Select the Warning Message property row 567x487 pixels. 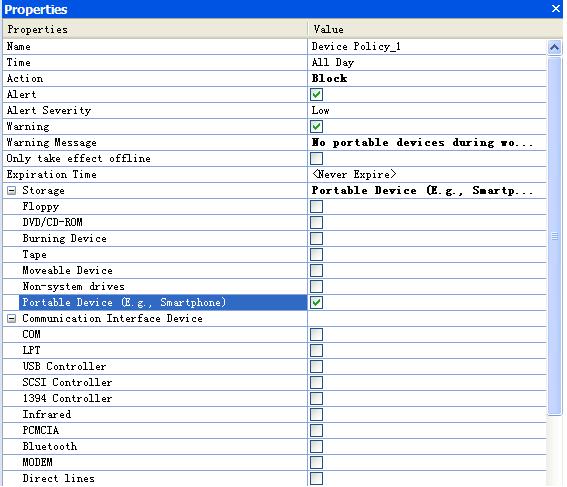pyautogui.click(x=155, y=142)
